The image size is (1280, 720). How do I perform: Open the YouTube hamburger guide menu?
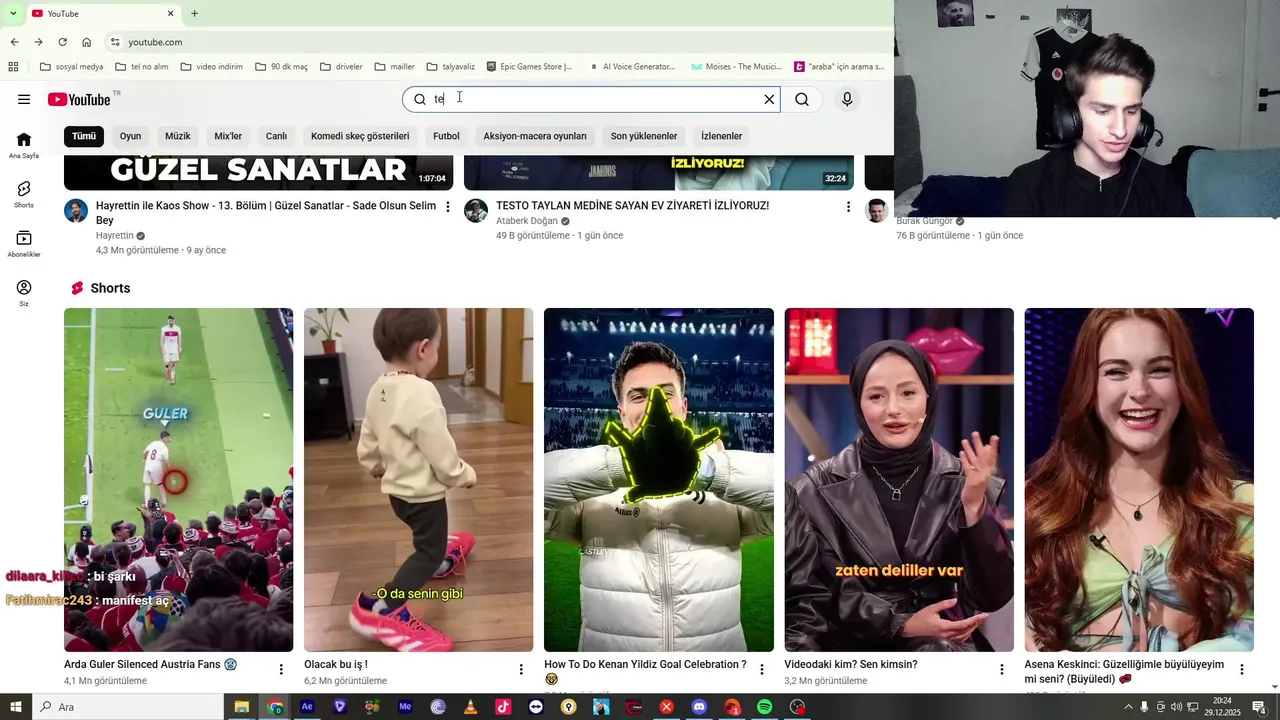[x=24, y=99]
